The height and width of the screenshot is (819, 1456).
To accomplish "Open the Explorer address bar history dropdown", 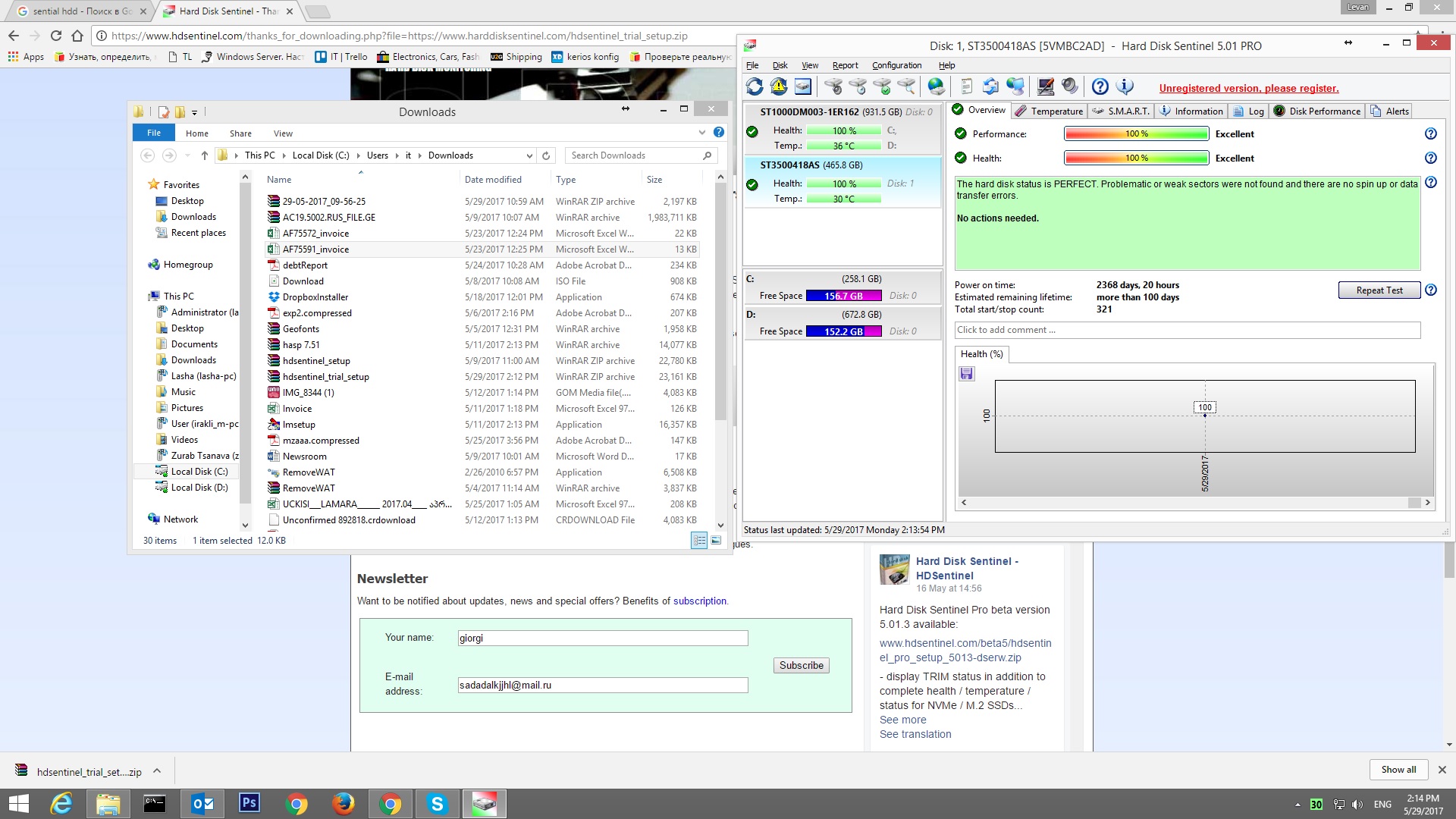I will 529,155.
